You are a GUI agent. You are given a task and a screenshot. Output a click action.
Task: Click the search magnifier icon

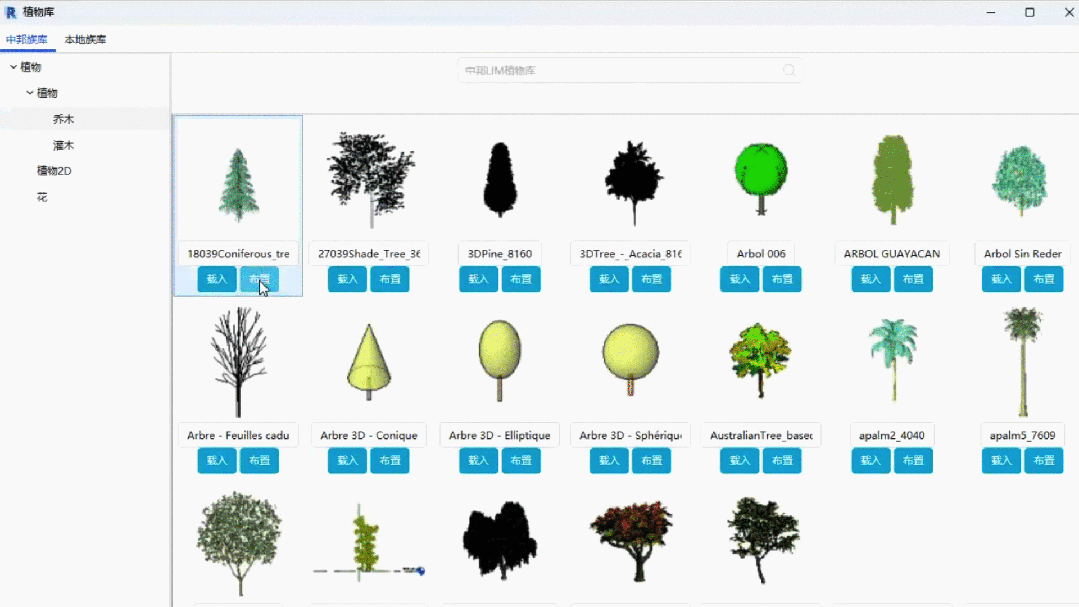pyautogui.click(x=789, y=70)
